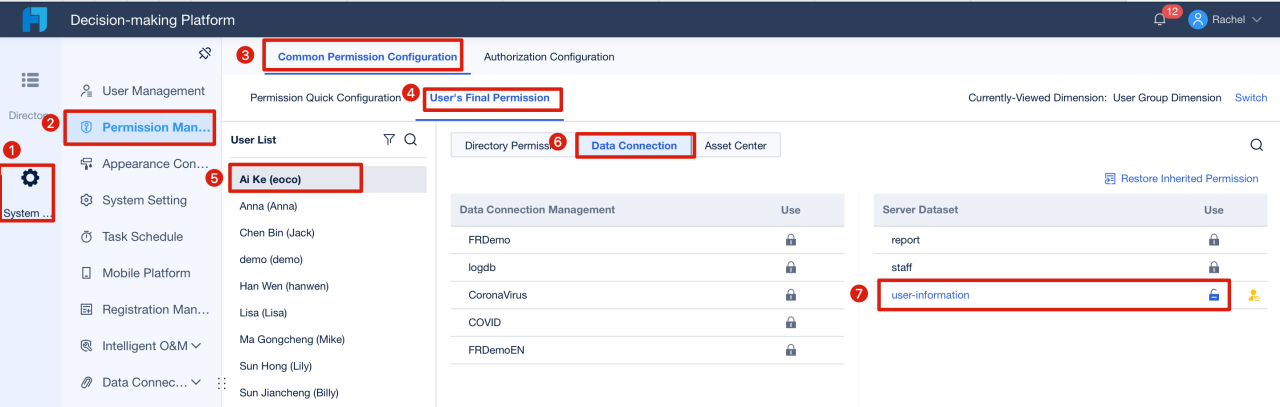Viewport: 1280px width, 407px height.
Task: Open System Setting menu item
Action: 144,200
